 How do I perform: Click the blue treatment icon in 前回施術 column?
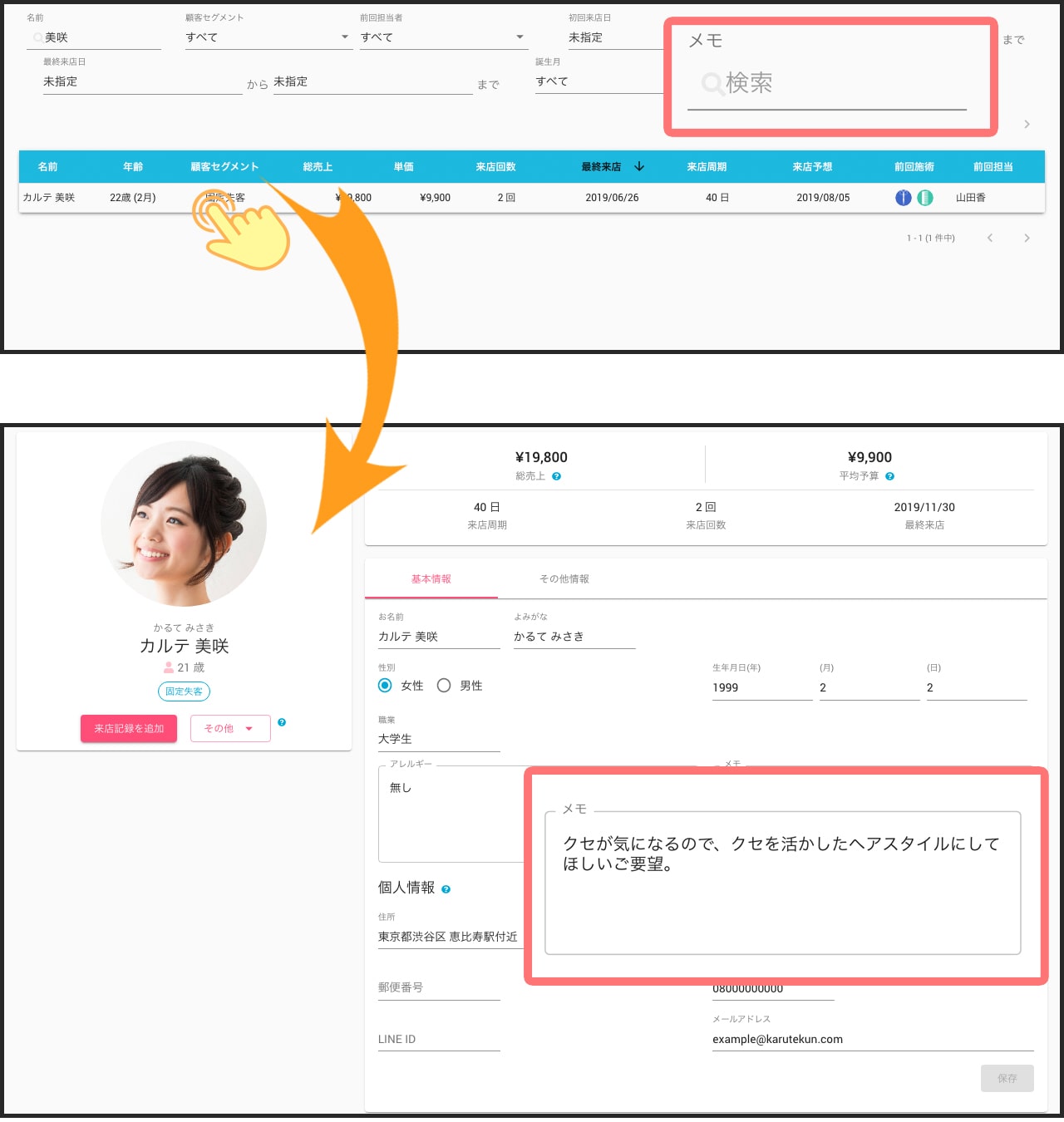pyautogui.click(x=904, y=198)
